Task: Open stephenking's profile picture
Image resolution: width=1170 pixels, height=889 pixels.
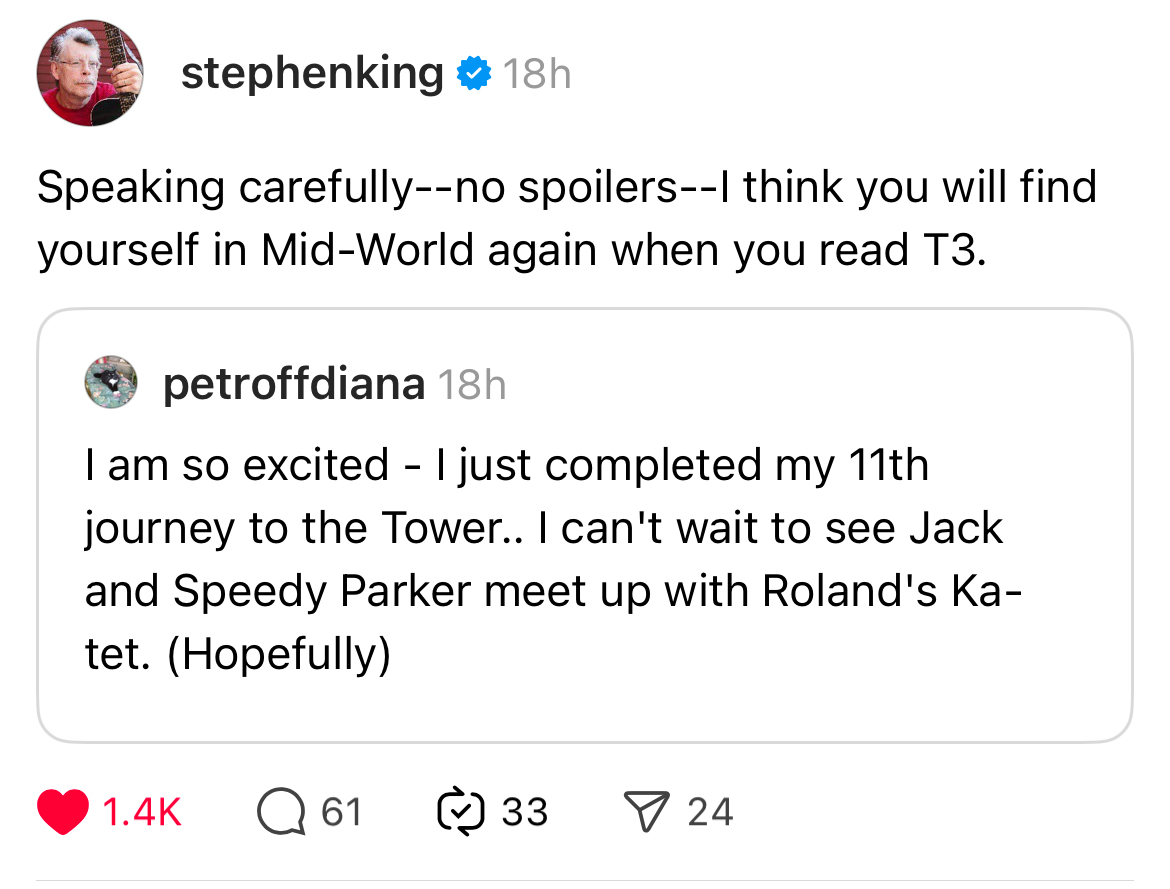Action: coord(90,74)
